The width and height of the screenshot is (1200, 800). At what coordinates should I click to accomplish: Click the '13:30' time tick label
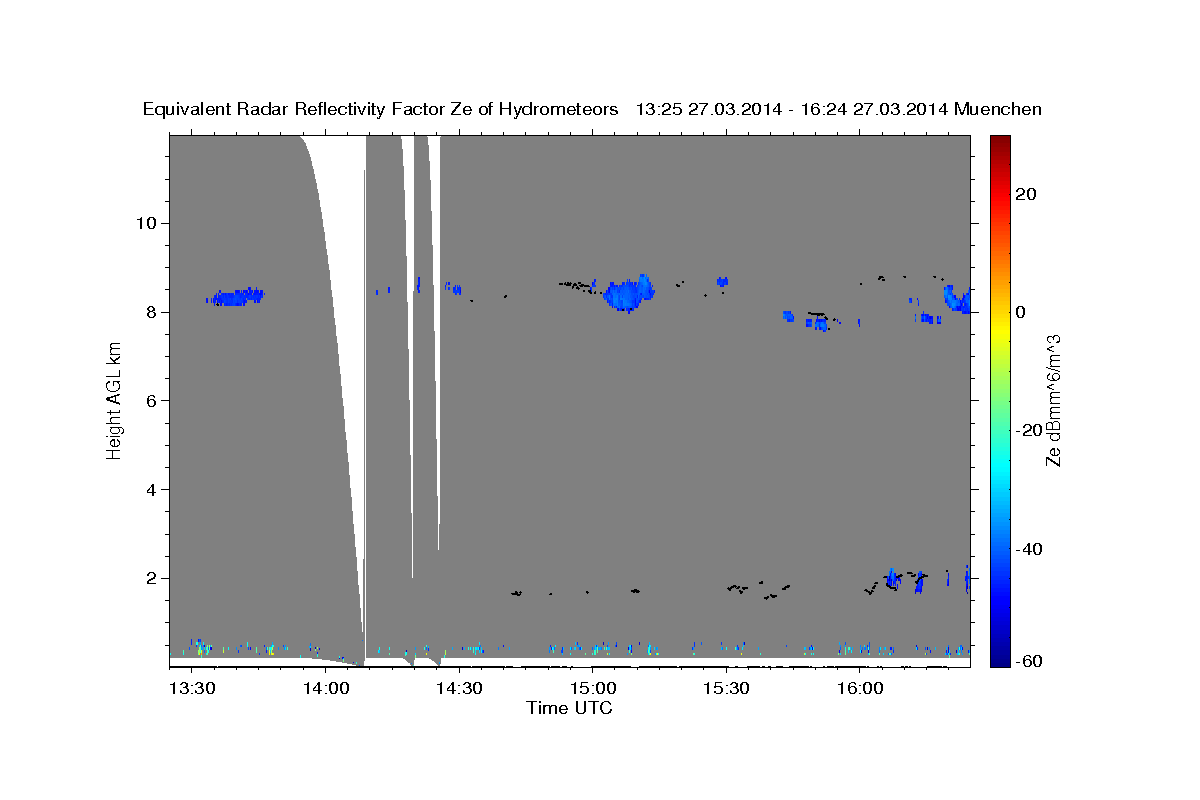pos(191,688)
